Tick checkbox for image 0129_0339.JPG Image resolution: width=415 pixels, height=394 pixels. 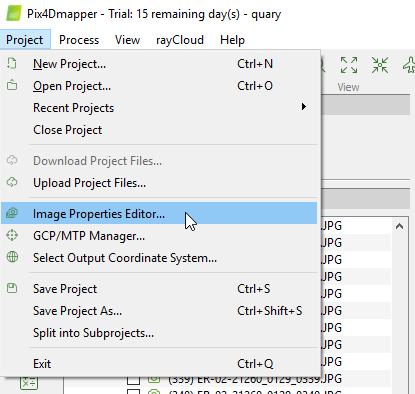(x=134, y=380)
